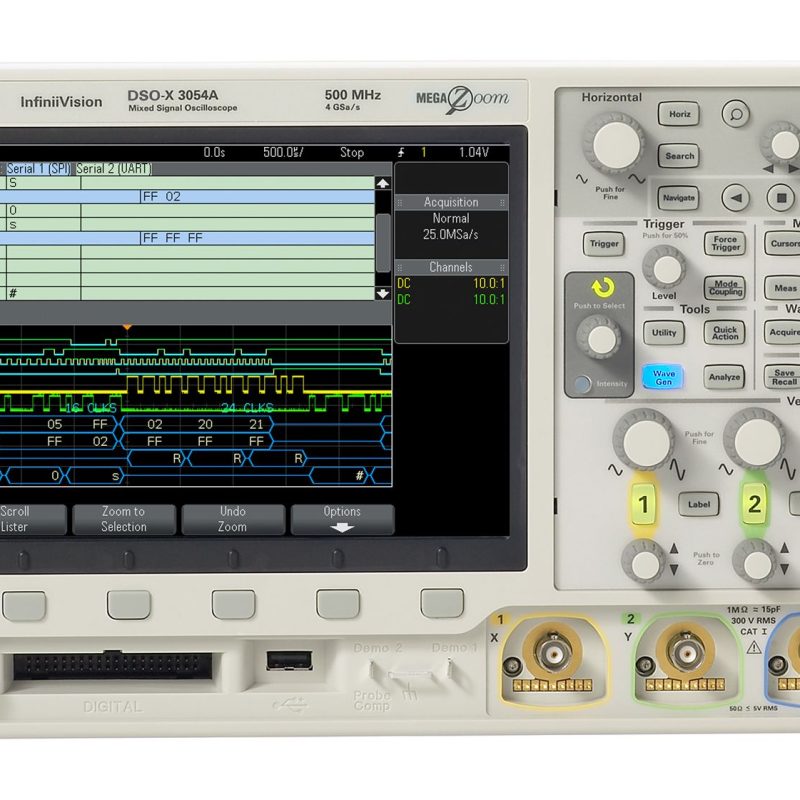This screenshot has width=800, height=800.
Task: Click the Force Trigger button
Action: click(725, 243)
